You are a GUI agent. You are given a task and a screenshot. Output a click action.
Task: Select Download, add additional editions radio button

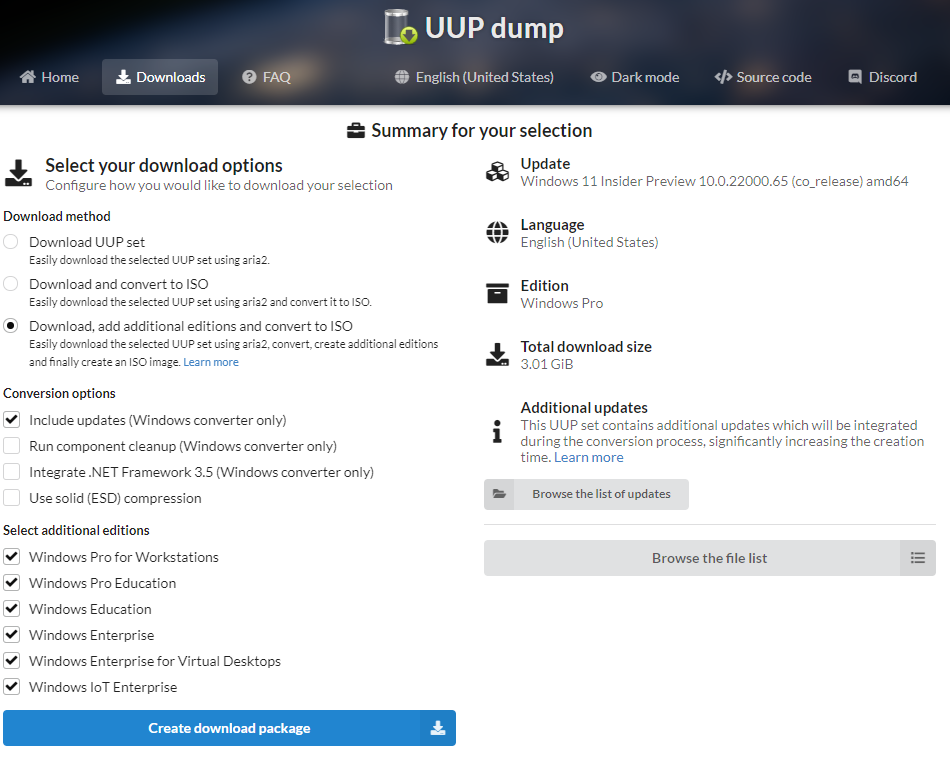coord(11,325)
